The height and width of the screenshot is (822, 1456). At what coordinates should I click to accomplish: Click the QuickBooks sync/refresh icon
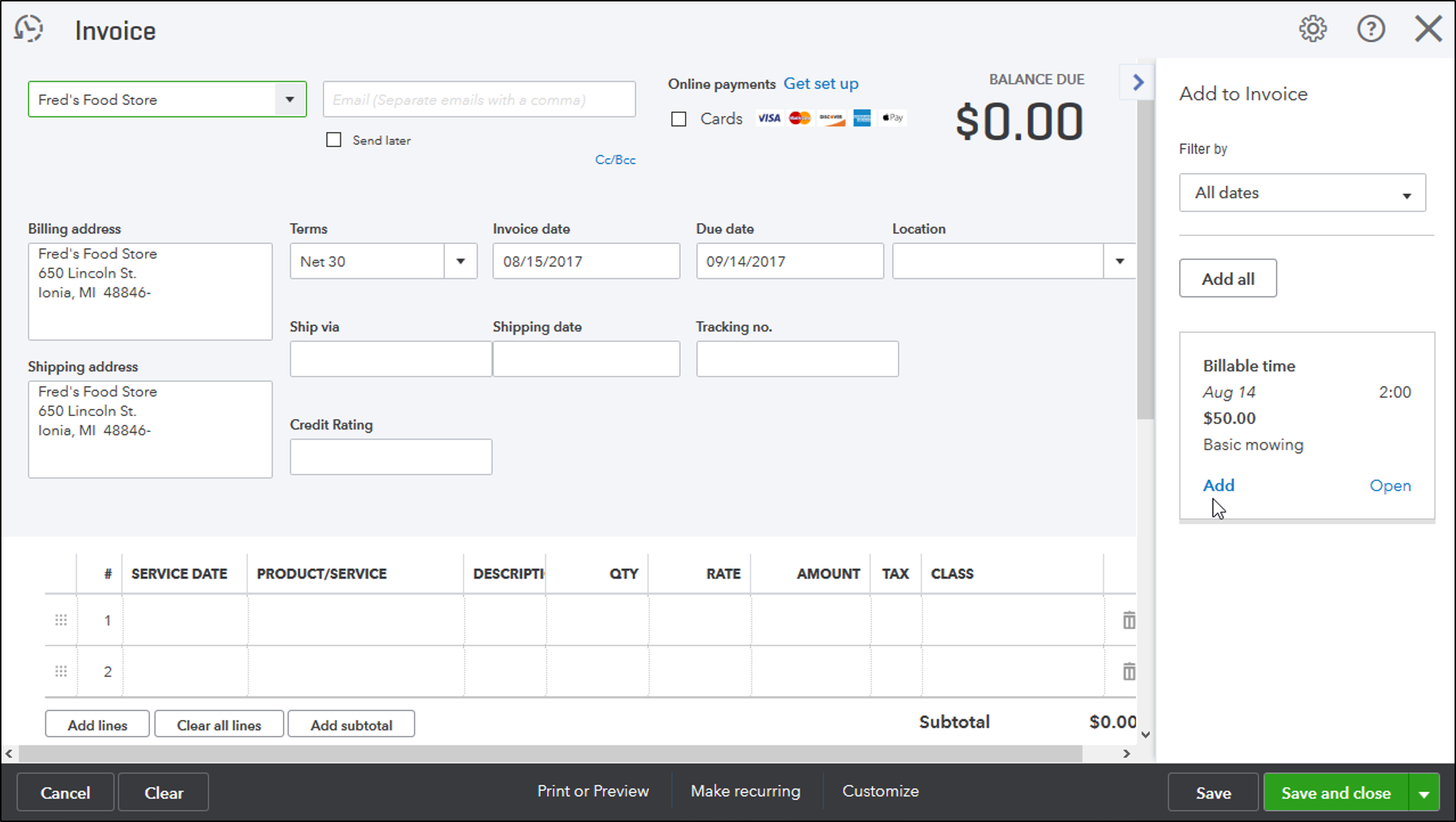pyautogui.click(x=29, y=28)
